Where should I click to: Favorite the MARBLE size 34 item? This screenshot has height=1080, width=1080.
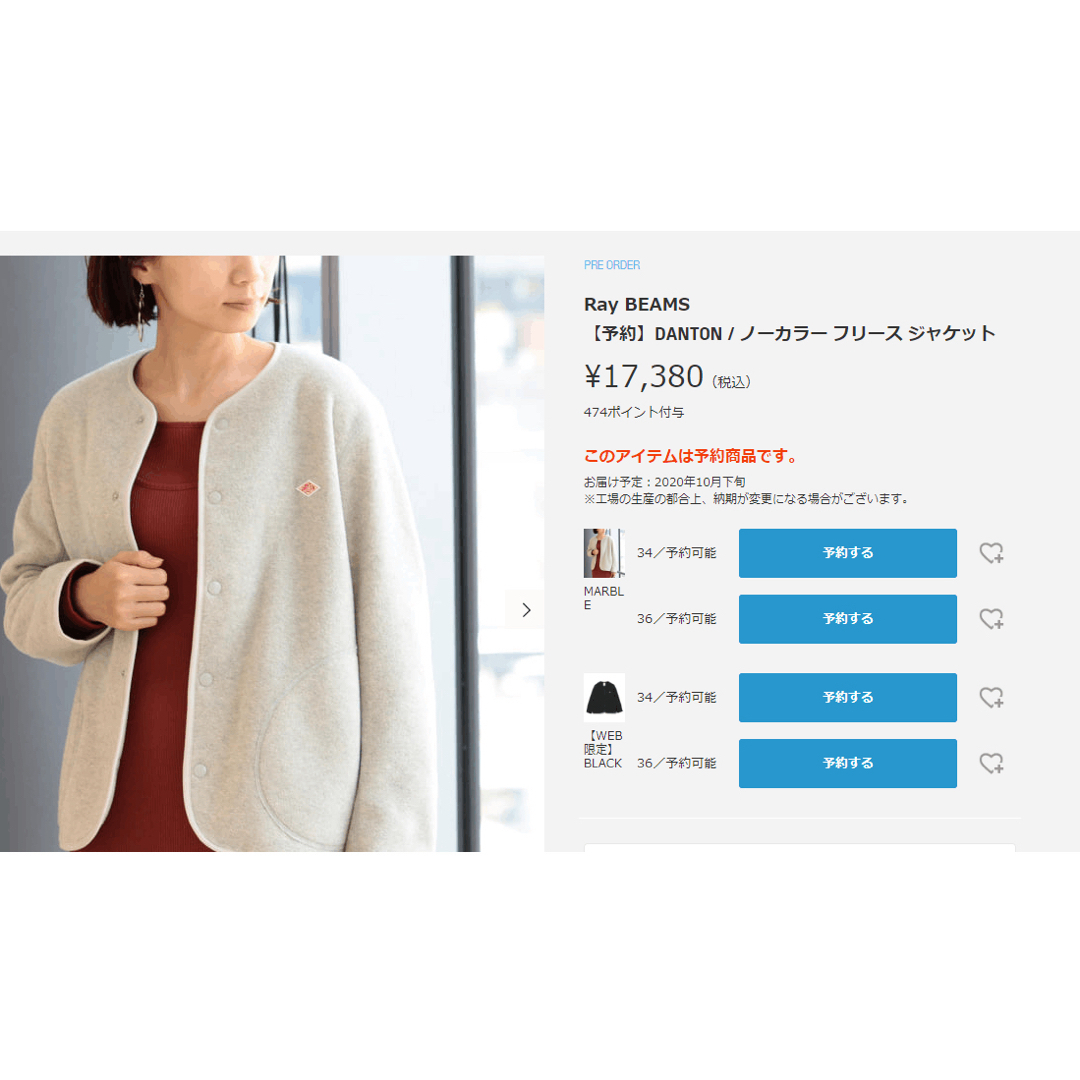tap(990, 553)
